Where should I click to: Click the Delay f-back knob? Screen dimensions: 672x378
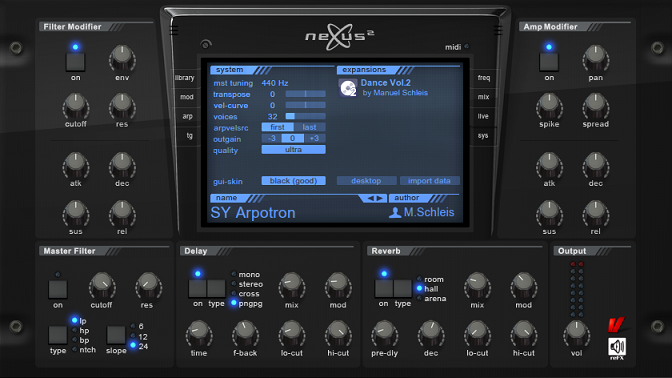245,334
